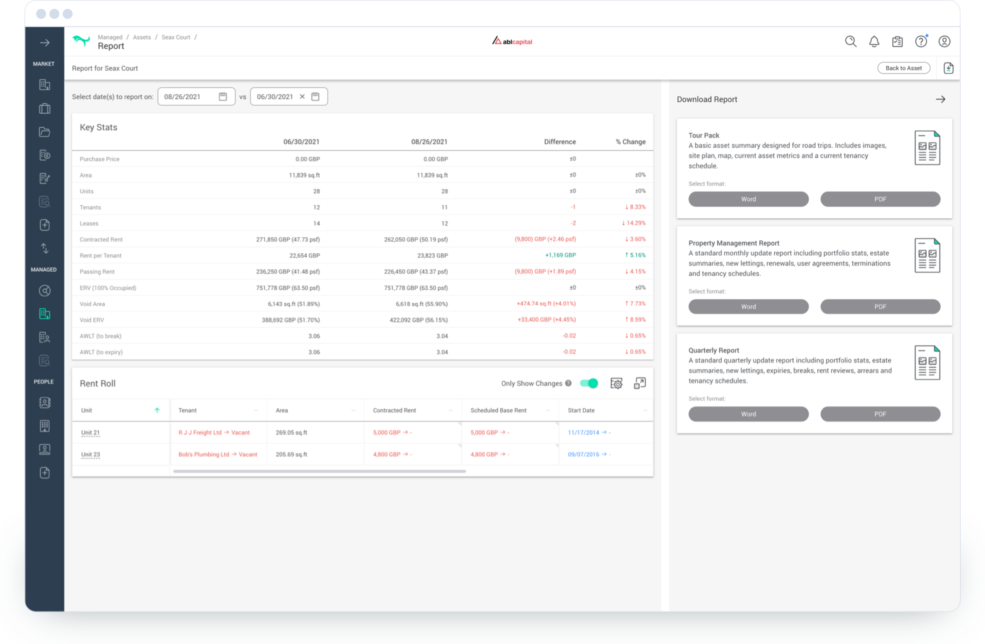Screen dimensions: 985x644
Task: Download Quarterly Report as Word
Action: click(x=748, y=414)
